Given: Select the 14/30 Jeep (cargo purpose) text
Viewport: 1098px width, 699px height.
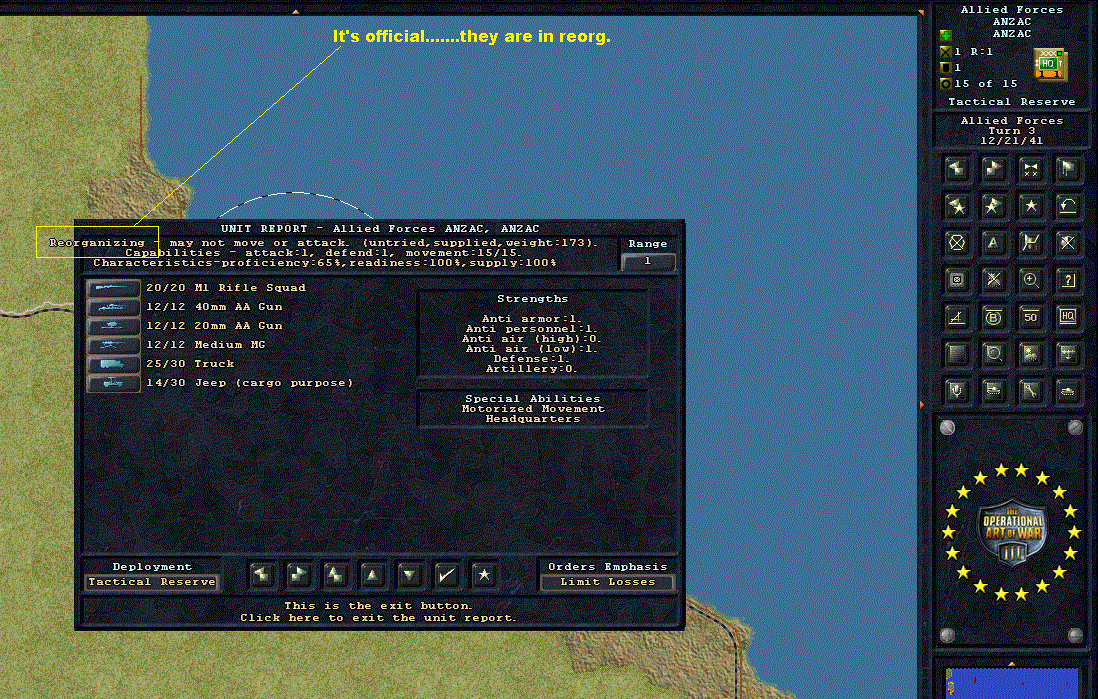Looking at the screenshot, I should pos(250,383).
